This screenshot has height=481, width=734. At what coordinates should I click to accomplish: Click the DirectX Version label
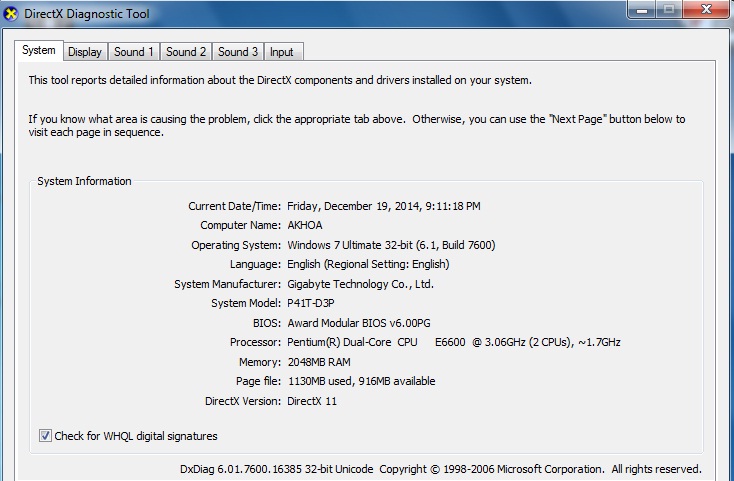(x=243, y=401)
